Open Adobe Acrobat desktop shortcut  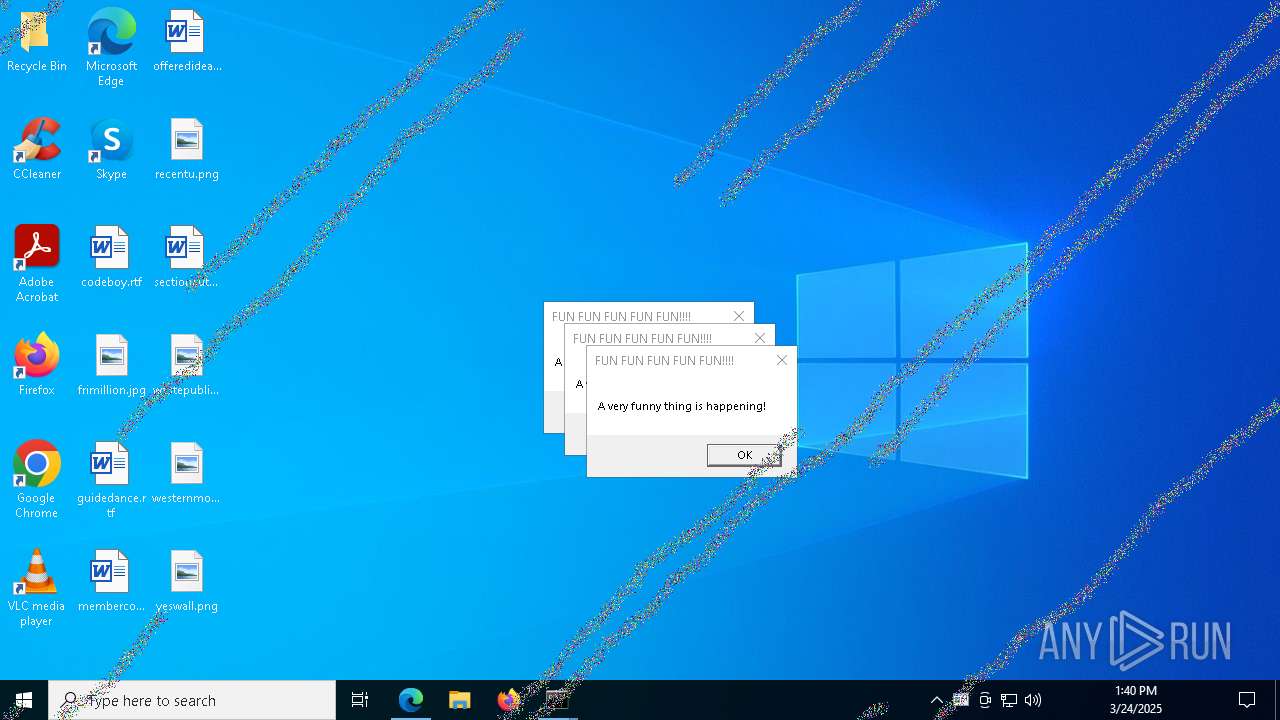(x=37, y=264)
